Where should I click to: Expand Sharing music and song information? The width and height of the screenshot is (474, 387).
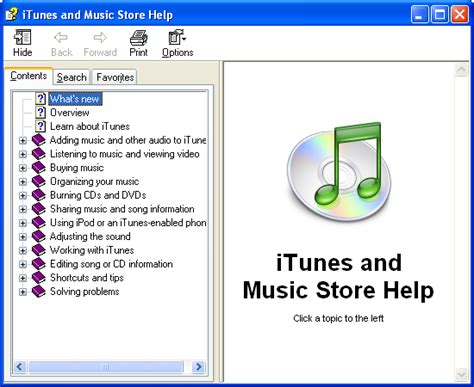coord(23,209)
